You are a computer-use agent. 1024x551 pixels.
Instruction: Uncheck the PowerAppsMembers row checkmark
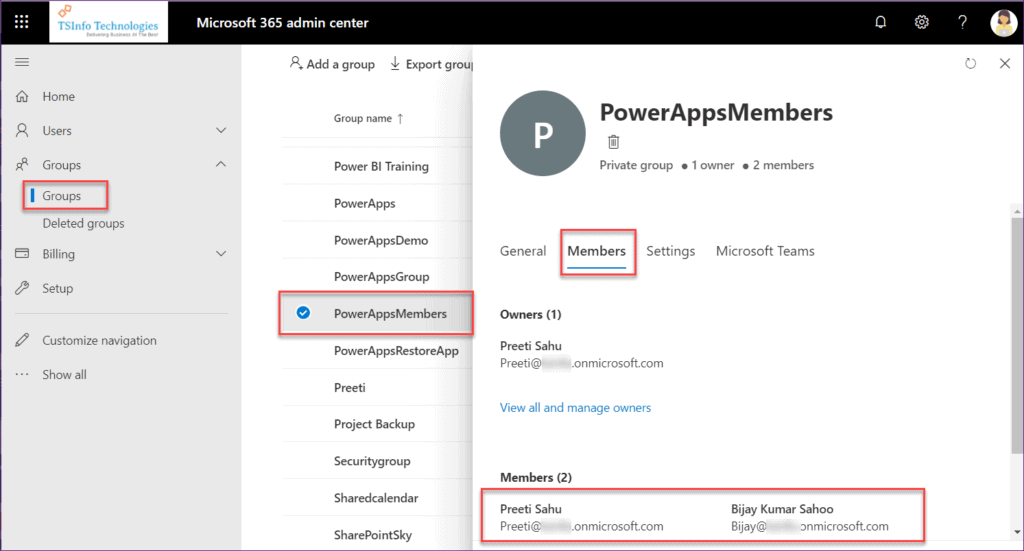(x=303, y=313)
